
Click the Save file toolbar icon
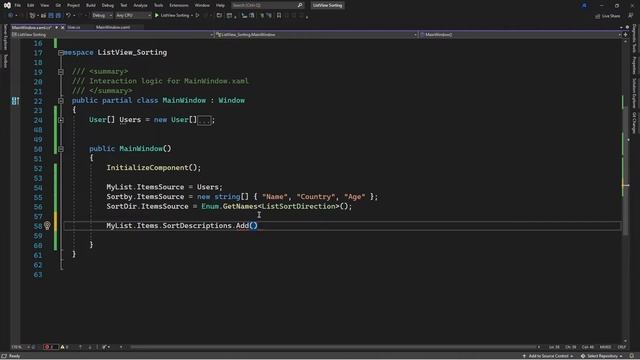tap(51, 16)
